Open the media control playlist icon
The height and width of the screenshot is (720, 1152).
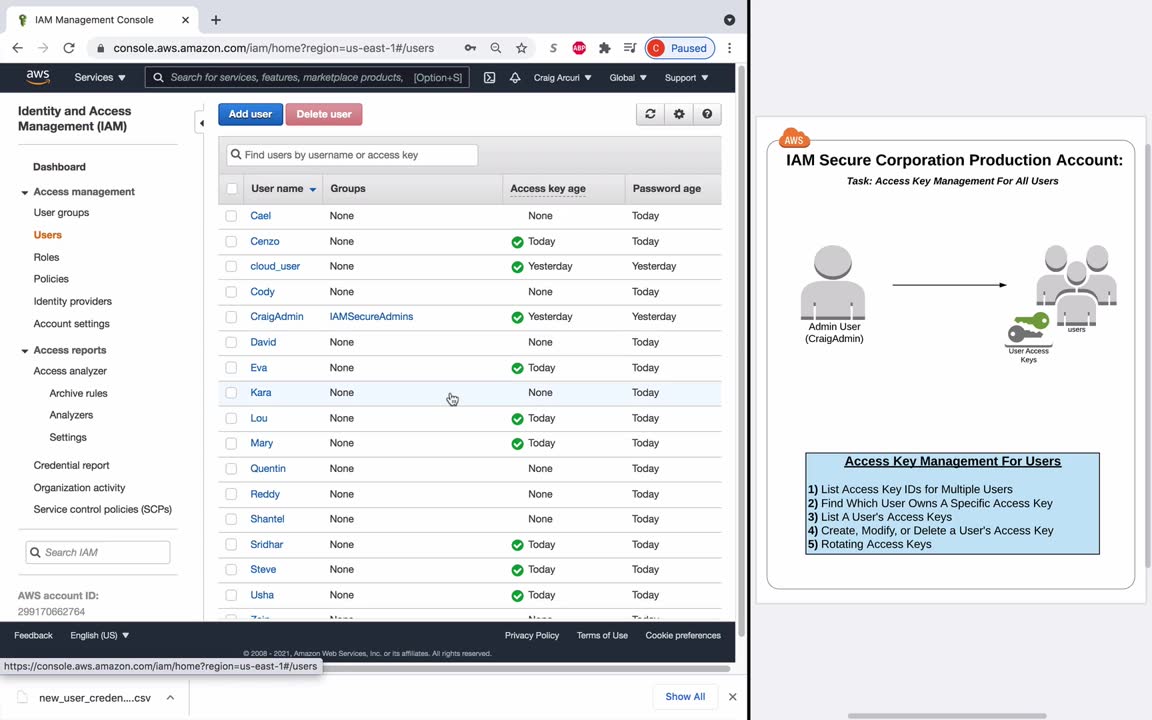tap(630, 48)
